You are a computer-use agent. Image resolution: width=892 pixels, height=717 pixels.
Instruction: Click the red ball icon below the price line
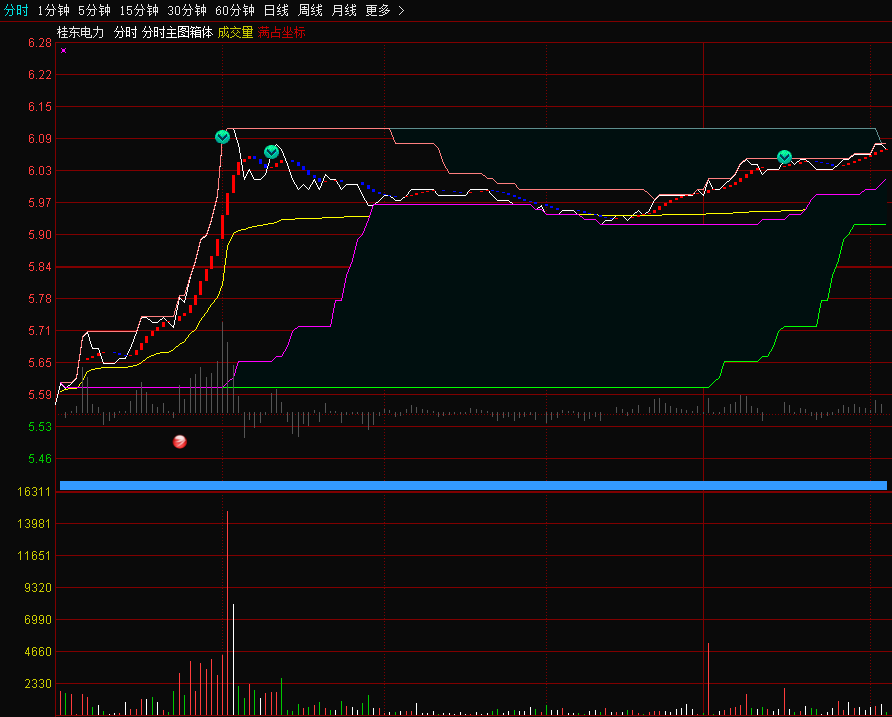tap(180, 442)
